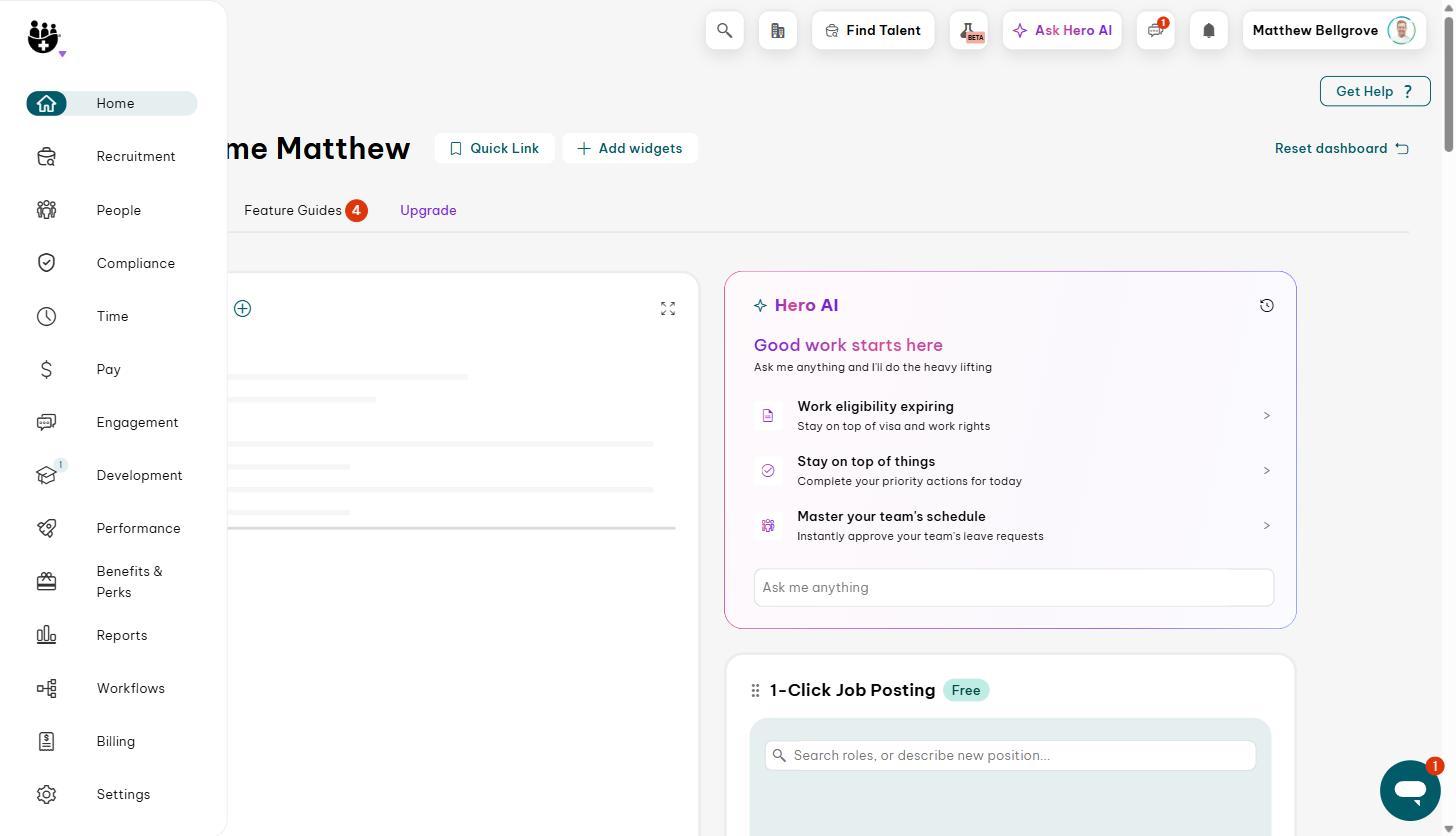This screenshot has width=1456, height=836.
Task: Click the organisation building icon in header
Action: [778, 31]
